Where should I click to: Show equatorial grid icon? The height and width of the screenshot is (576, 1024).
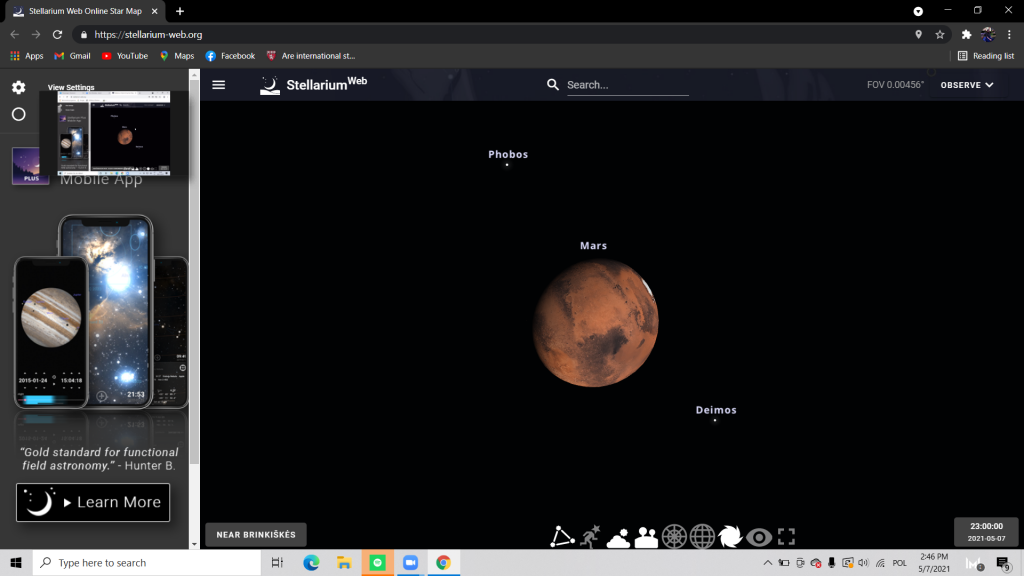[703, 537]
